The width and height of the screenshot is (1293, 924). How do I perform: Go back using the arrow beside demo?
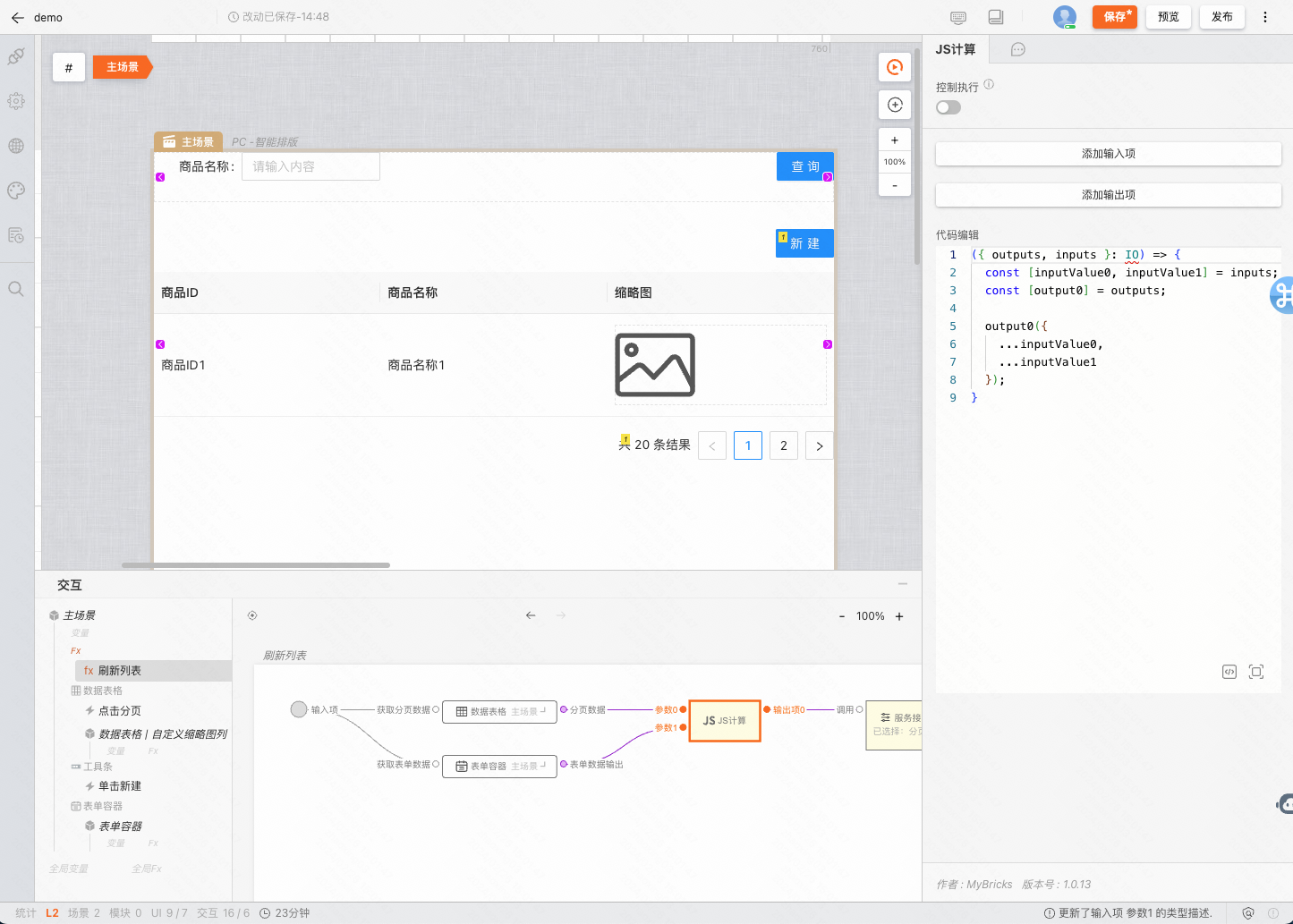pyautogui.click(x=17, y=17)
